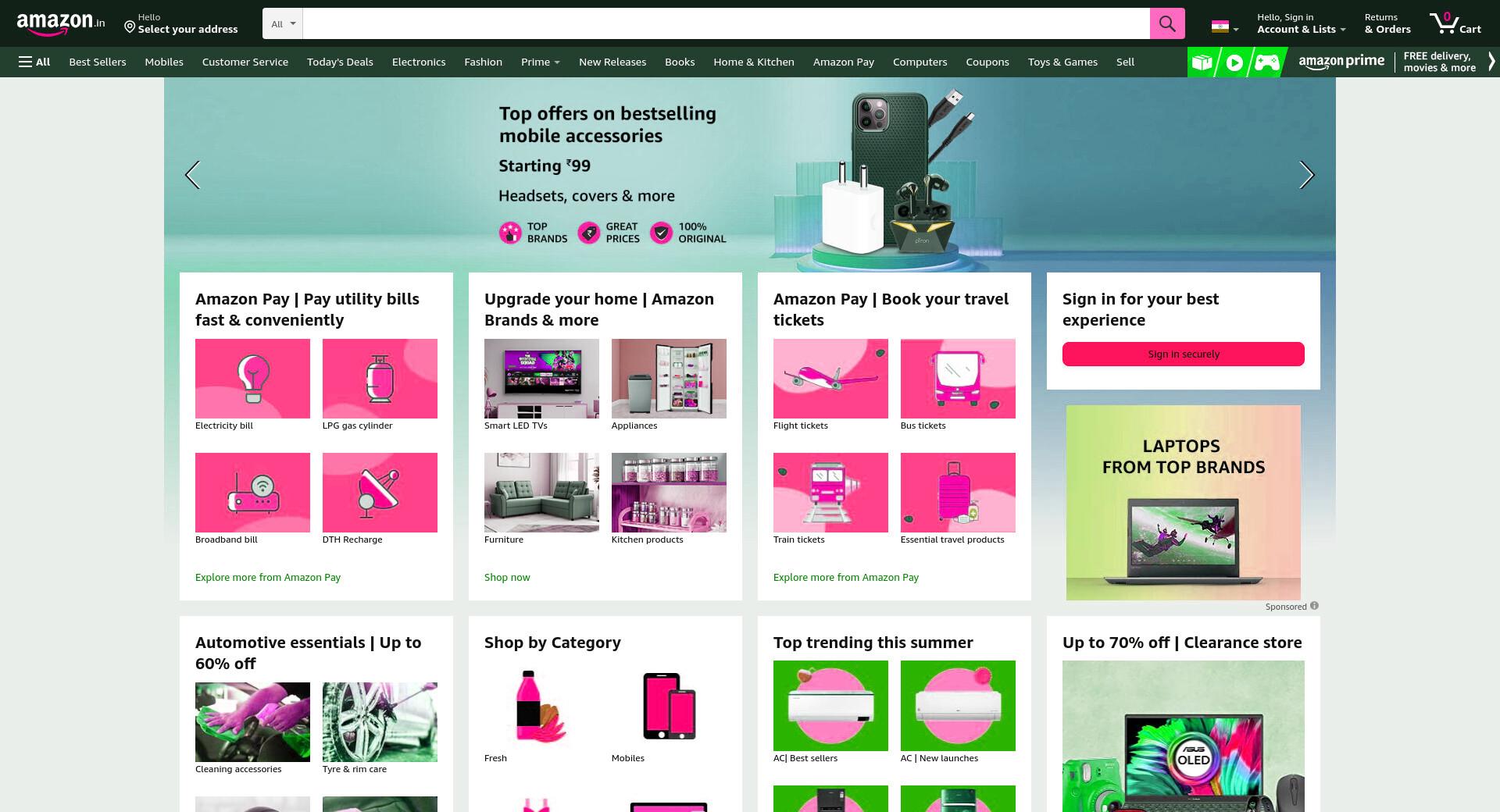Open Electronics nav item
Viewport: 1500px width, 812px height.
click(419, 62)
